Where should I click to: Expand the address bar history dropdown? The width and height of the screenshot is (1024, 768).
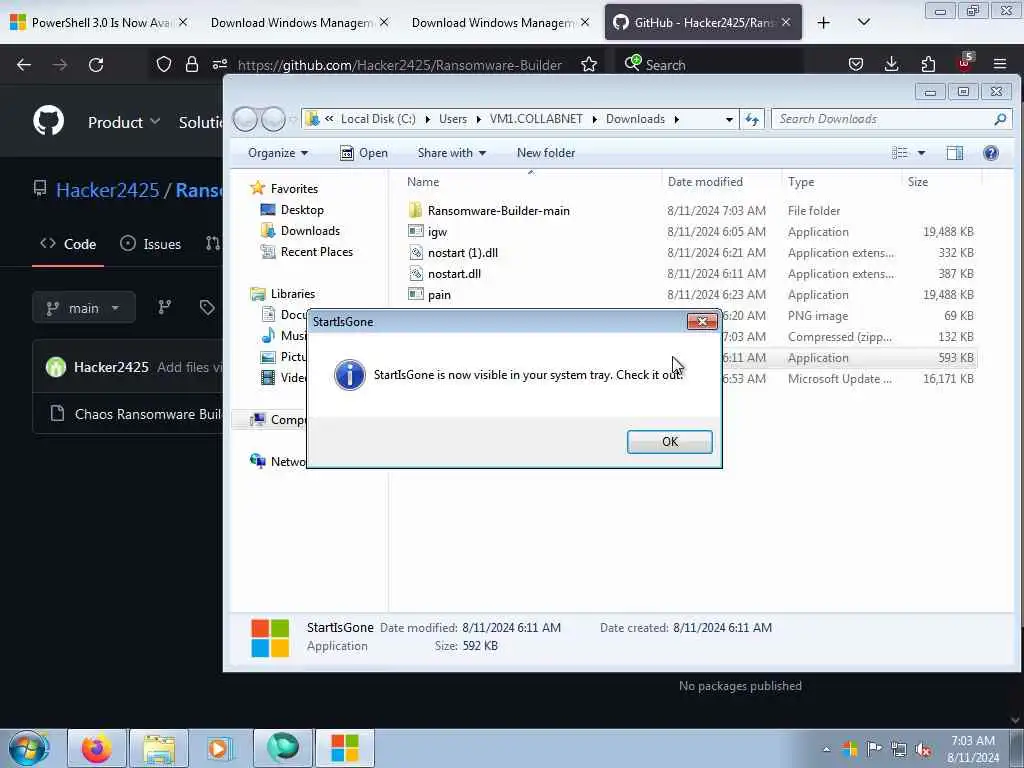pyautogui.click(x=729, y=119)
